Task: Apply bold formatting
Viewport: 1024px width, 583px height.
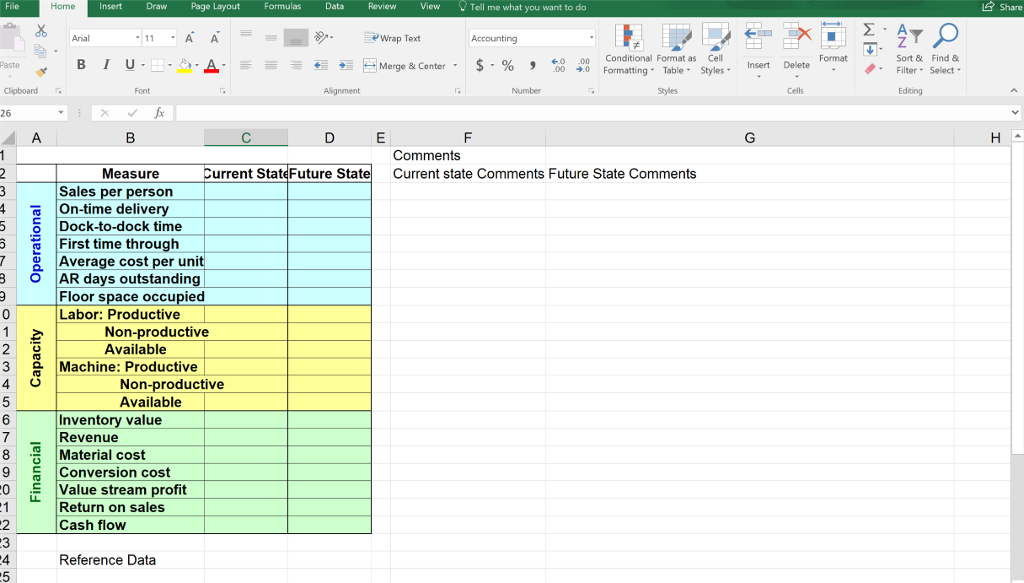Action: click(80, 64)
